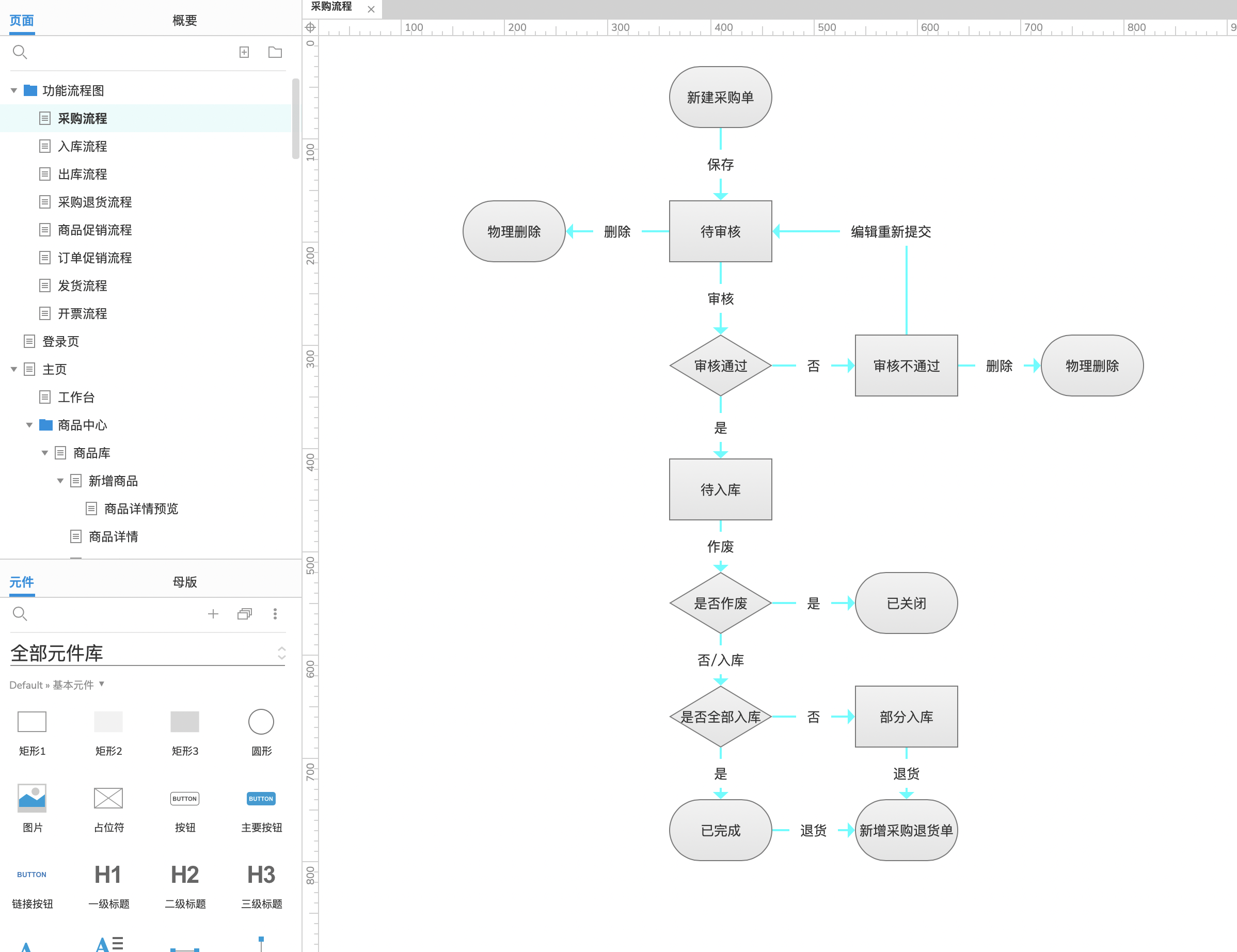
Task: Select the 已关闭 flowchart node
Action: point(906,603)
